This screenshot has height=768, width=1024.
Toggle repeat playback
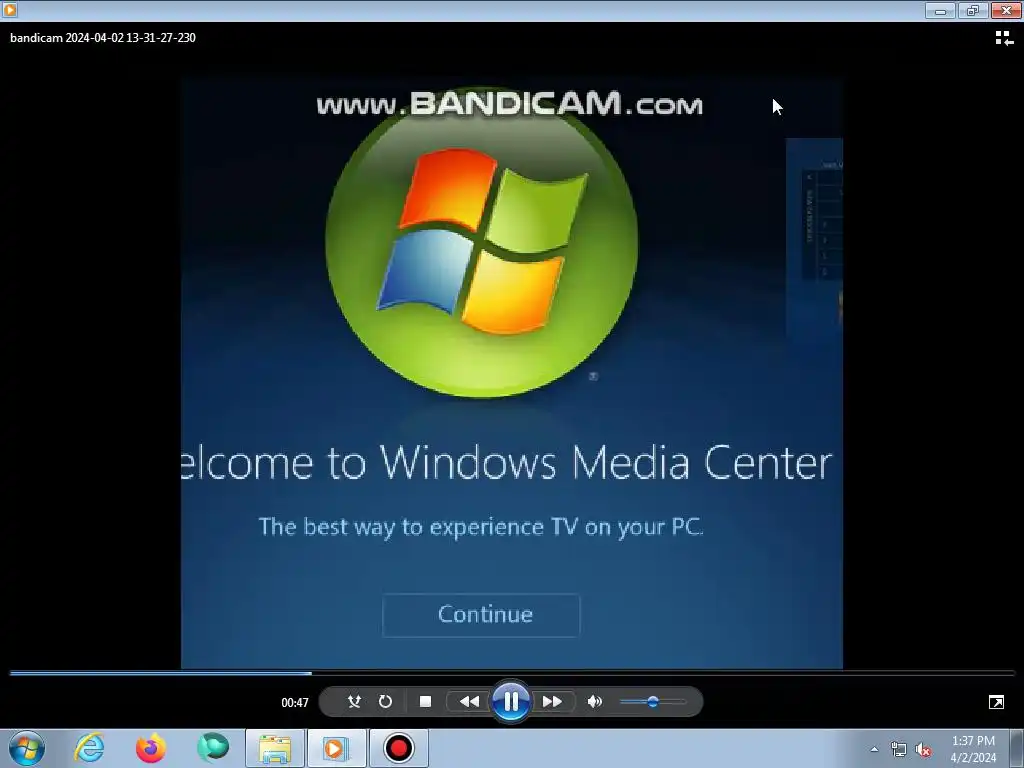pos(385,702)
